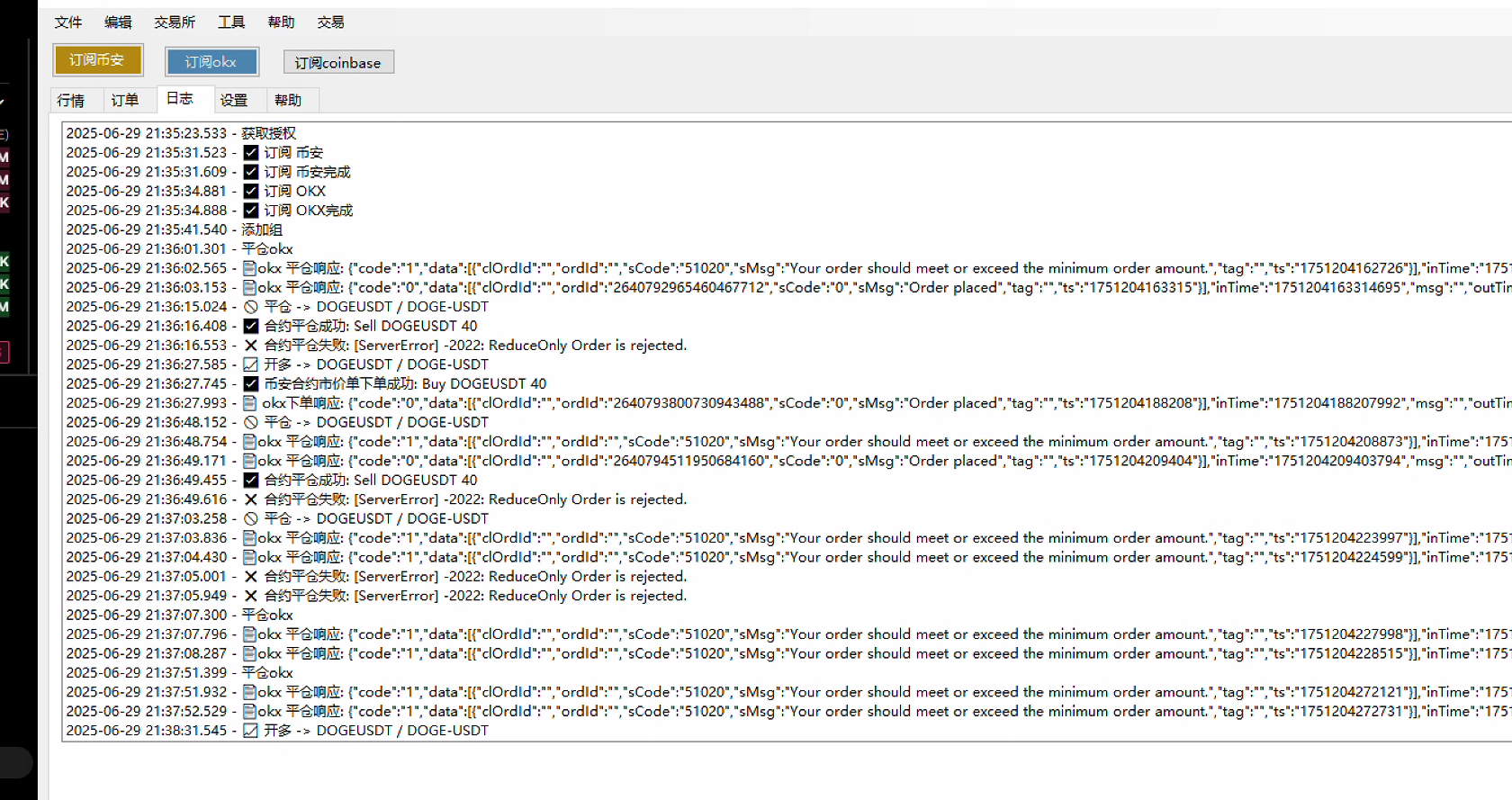Click the X icon on the 21:37:05.949 失败 line
The image size is (1512, 800).
tap(251, 596)
